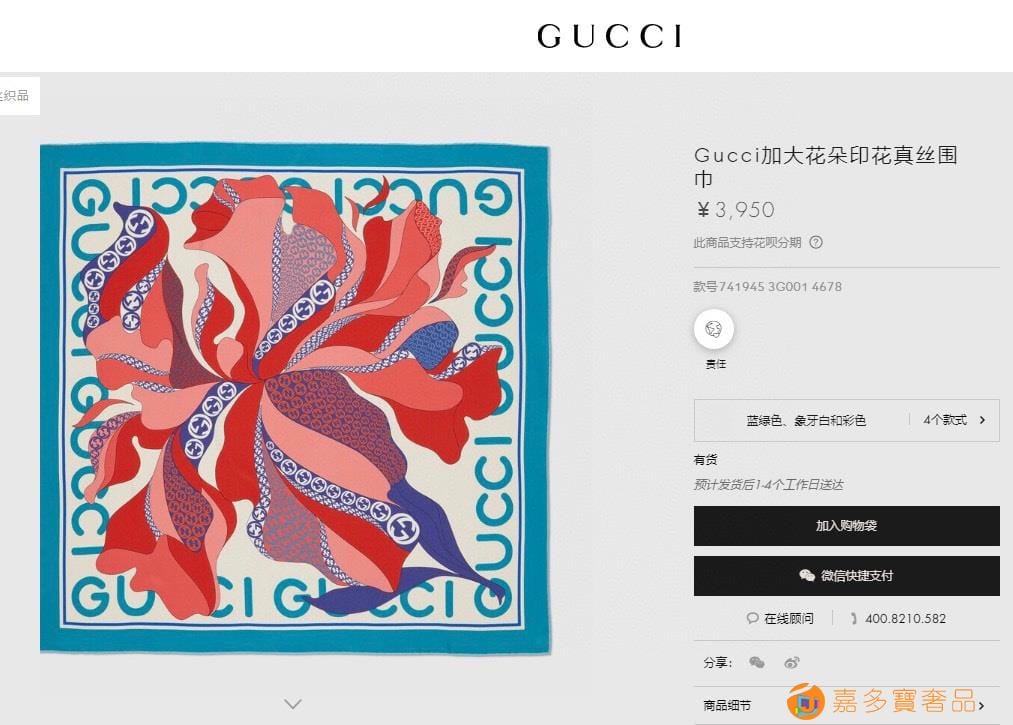Click the 嘉多寶奢品 watermark logo icon

pyautogui.click(x=806, y=702)
